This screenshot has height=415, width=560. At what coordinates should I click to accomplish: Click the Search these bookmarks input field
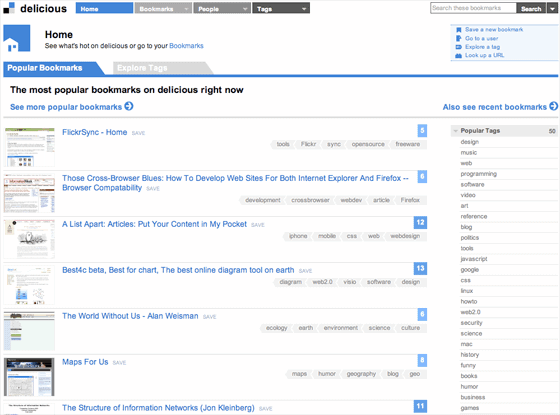[x=473, y=8]
